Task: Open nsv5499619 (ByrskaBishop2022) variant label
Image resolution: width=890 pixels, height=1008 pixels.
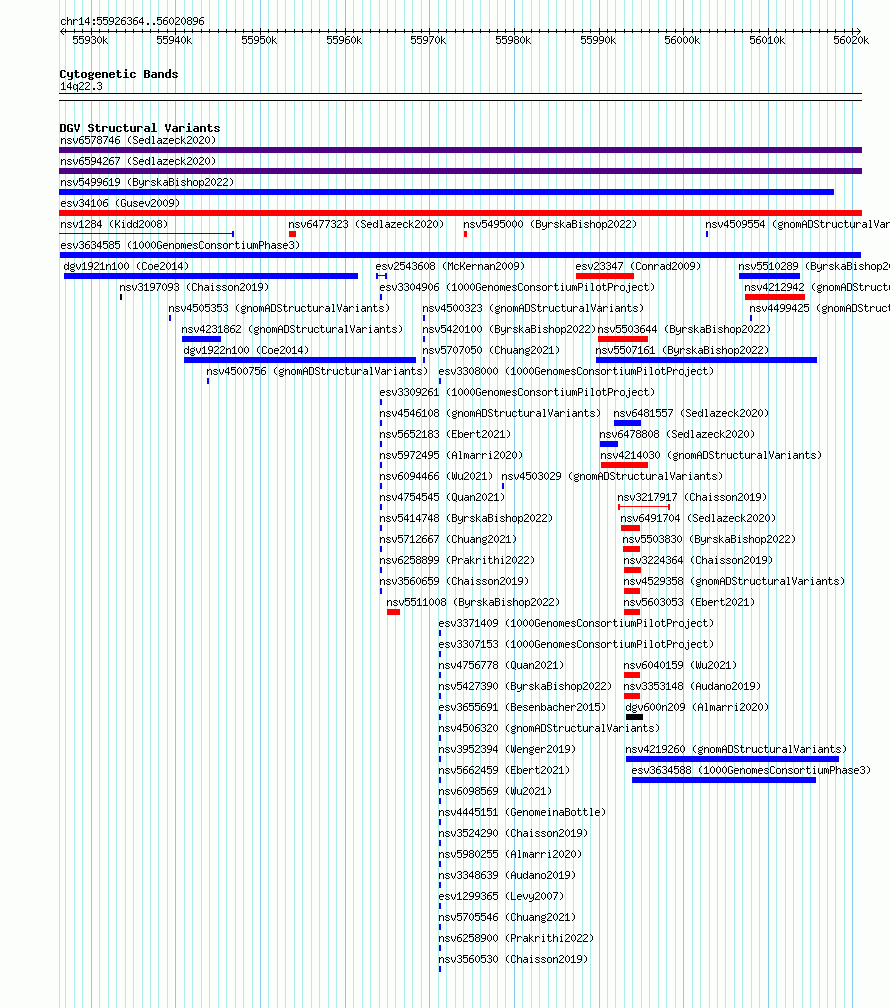Action: click(x=147, y=182)
